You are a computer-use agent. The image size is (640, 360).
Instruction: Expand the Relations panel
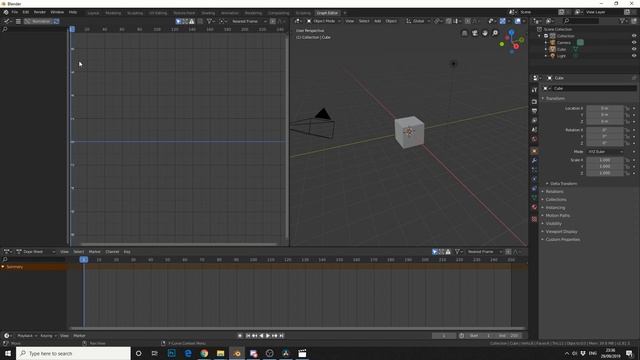coord(553,191)
